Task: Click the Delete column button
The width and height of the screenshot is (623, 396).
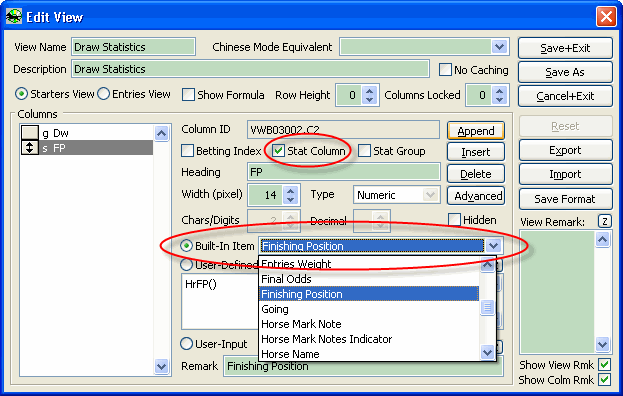Action: pos(476,174)
